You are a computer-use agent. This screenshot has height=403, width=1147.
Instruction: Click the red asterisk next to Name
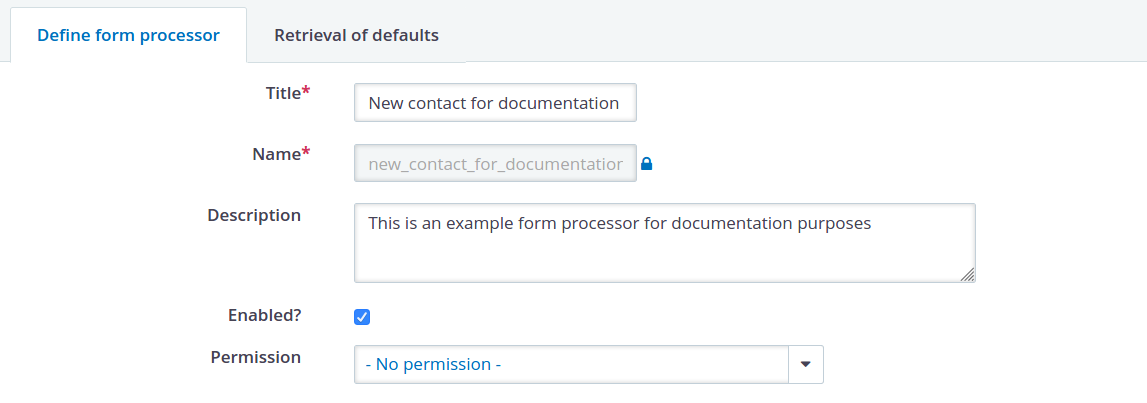coord(306,152)
